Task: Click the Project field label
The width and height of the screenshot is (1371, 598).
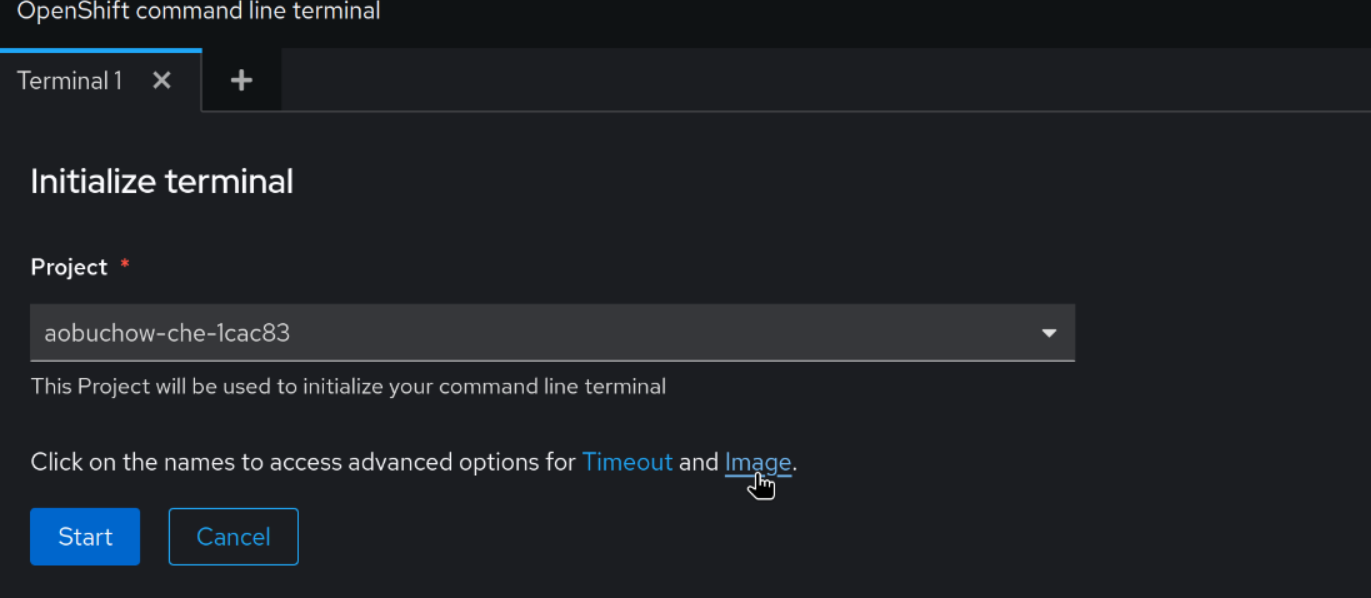Action: (69, 267)
